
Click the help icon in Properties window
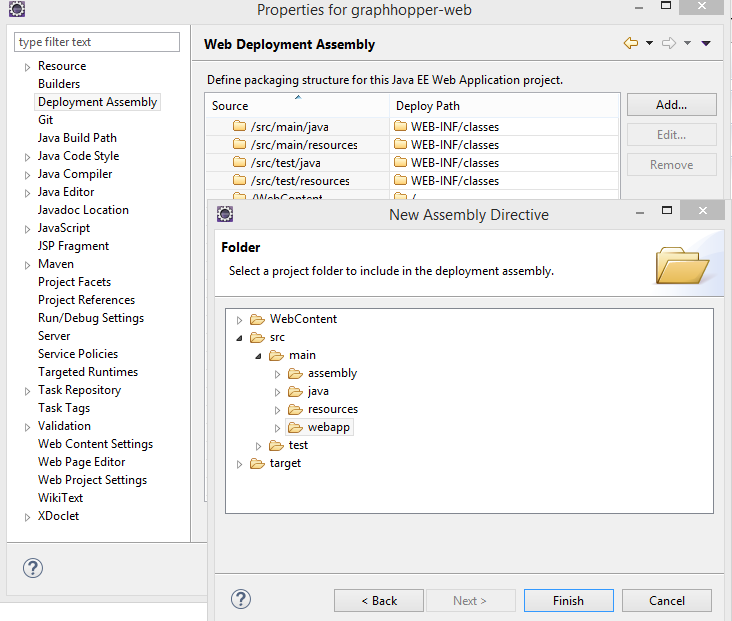point(33,568)
